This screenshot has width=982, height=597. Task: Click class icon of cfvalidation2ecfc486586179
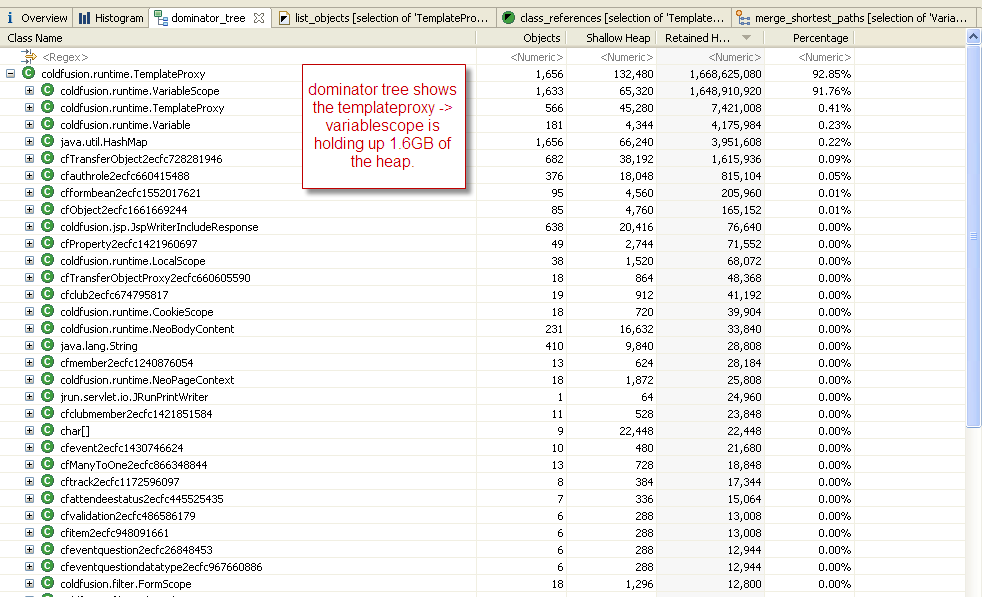(47, 515)
